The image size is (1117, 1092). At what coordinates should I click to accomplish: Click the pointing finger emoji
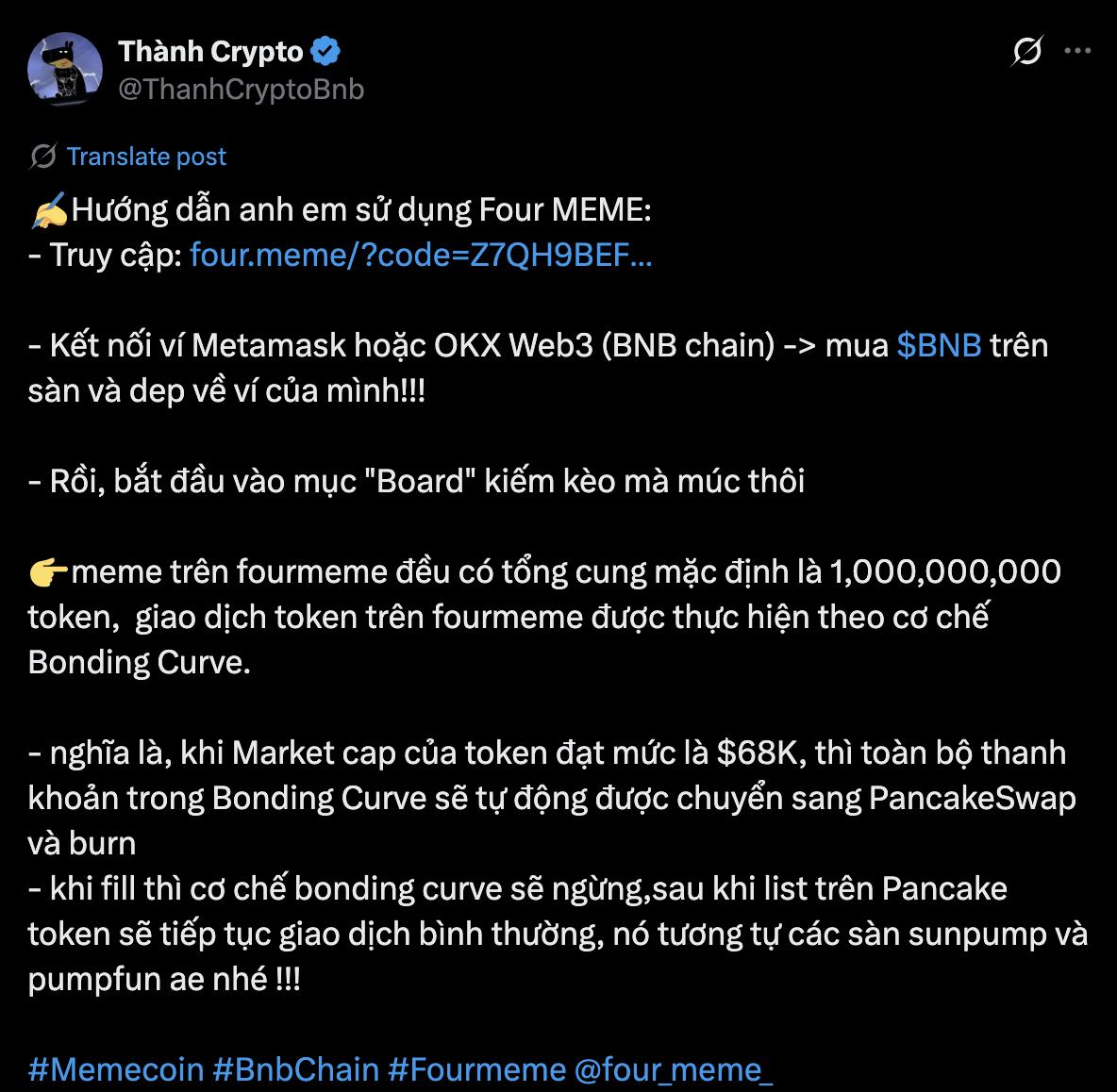[48, 571]
